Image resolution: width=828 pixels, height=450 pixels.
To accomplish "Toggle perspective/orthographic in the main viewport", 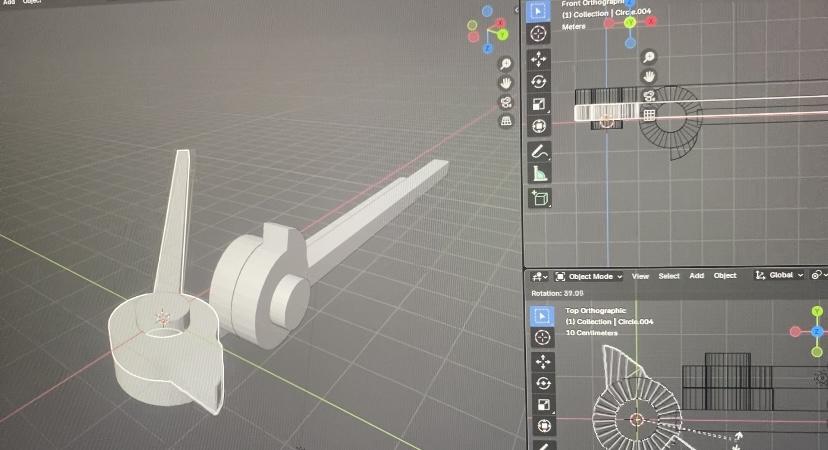I will click(507, 121).
